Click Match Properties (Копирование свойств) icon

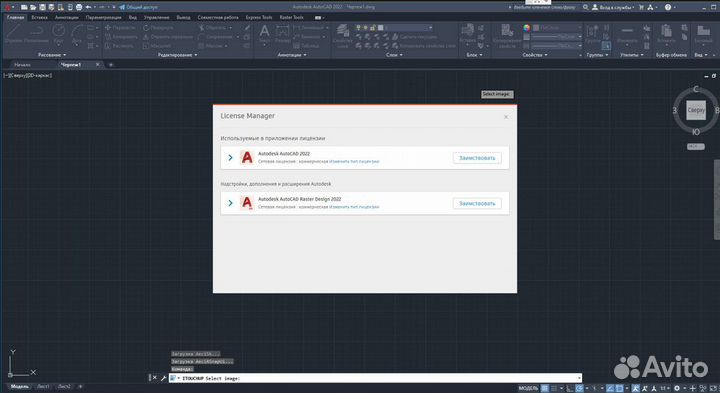[507, 36]
